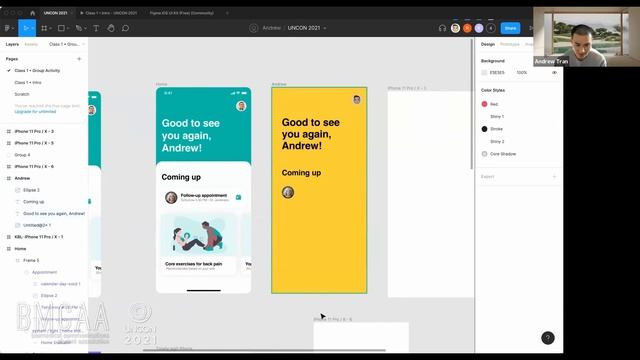
Task: Edit the background opacity 100% field
Action: [522, 72]
